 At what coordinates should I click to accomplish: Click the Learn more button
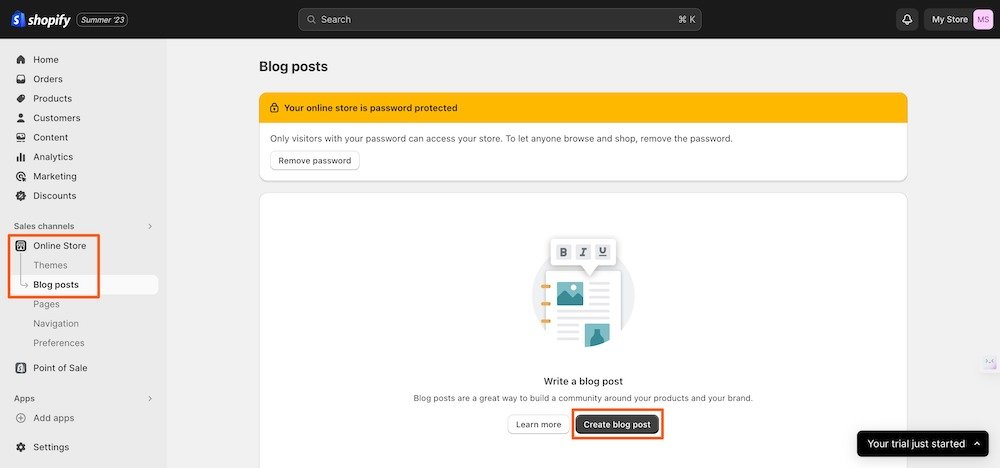[x=538, y=425]
